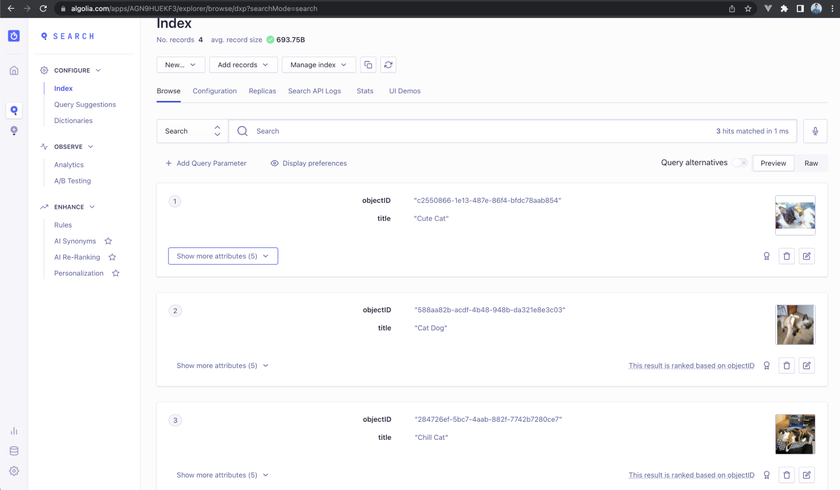The image size is (840, 490).
Task: Open the Recommend lightbulb icon in sidebar
Action: pos(14,131)
